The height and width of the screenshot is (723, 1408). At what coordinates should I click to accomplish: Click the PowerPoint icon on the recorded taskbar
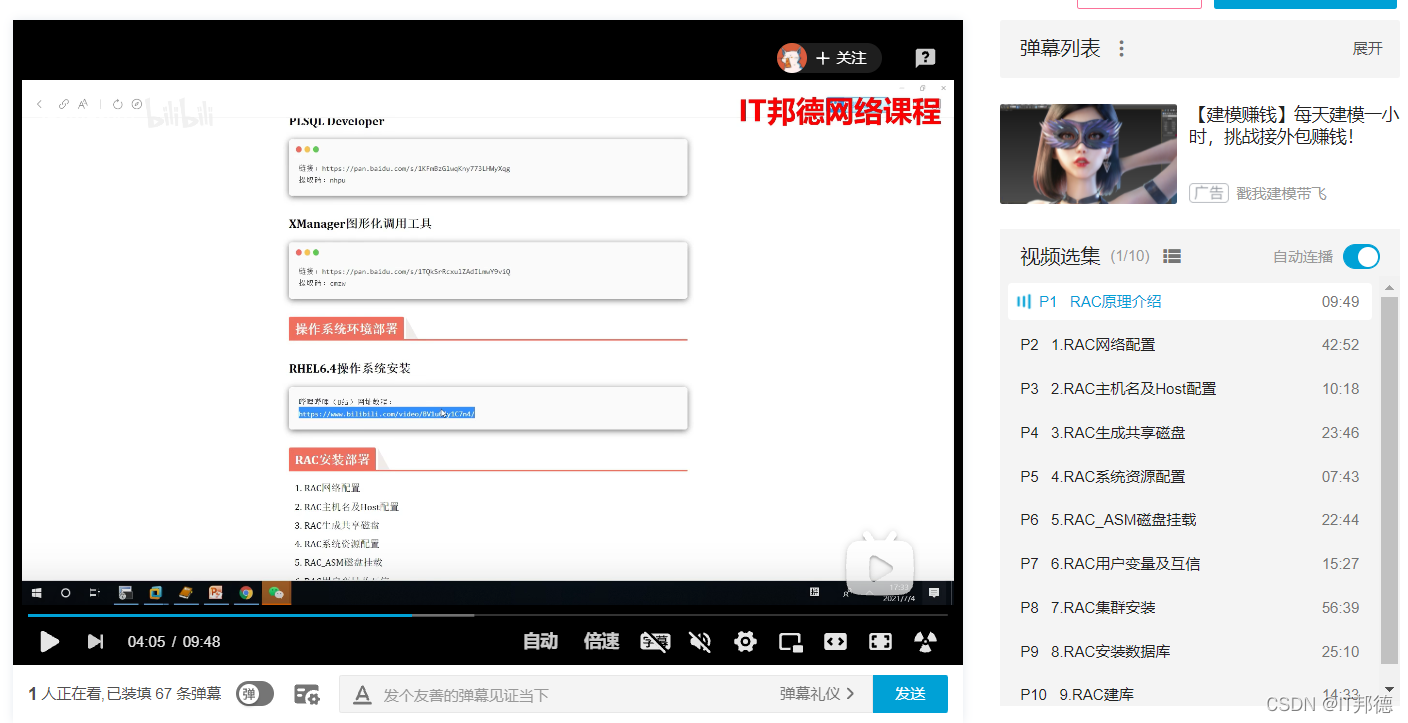(x=215, y=592)
